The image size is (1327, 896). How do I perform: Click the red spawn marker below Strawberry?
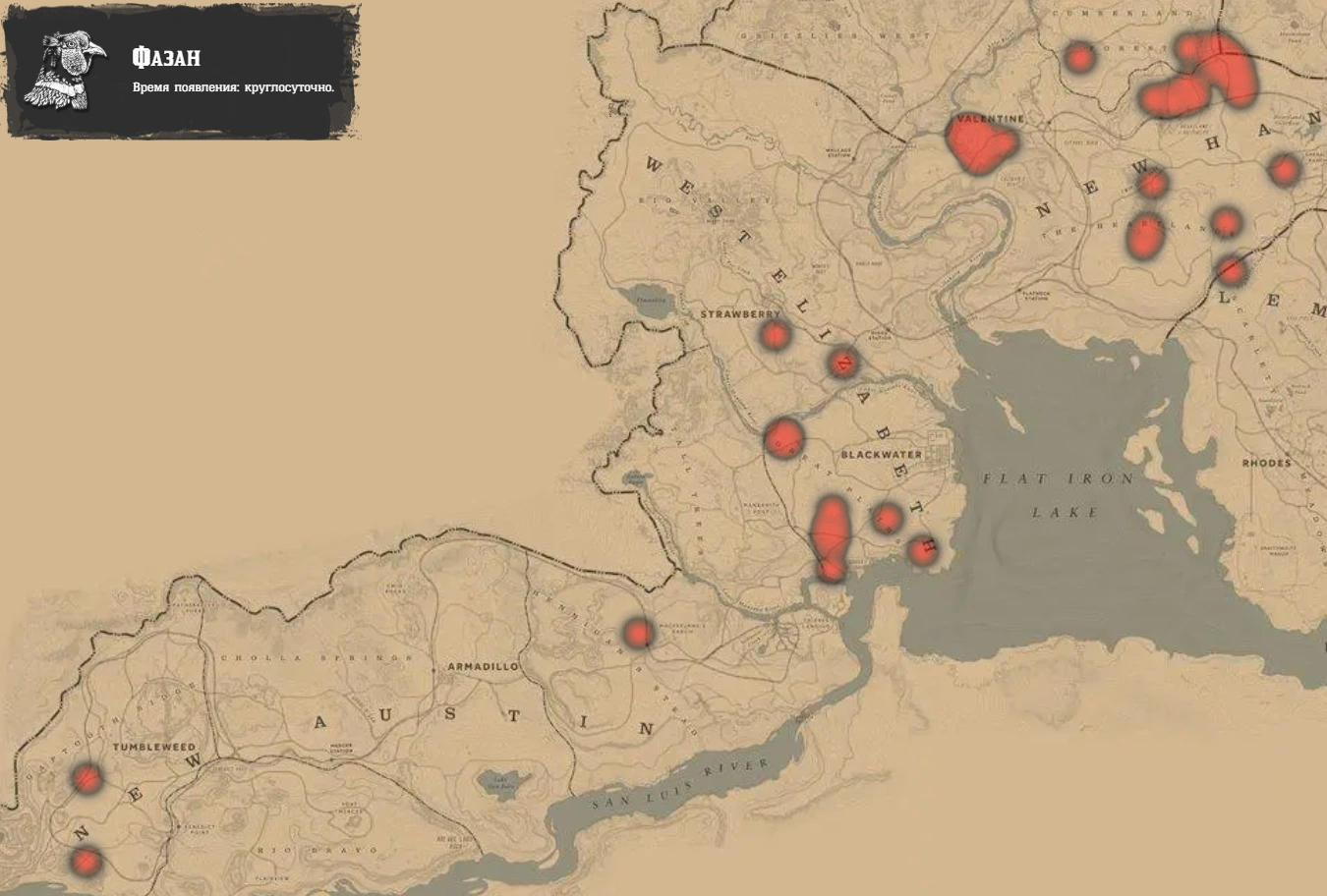click(x=775, y=336)
